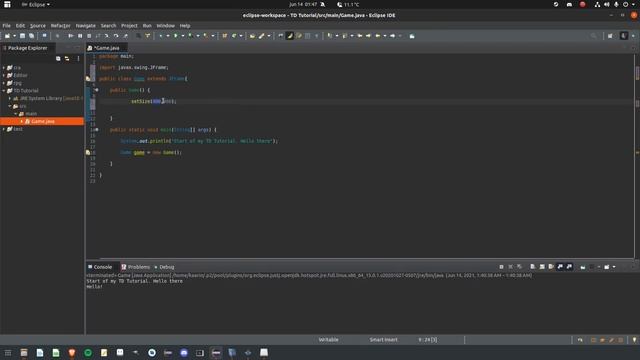Viewport: 640px width, 360px height.
Task: Open the Source menu
Action: 38,25
